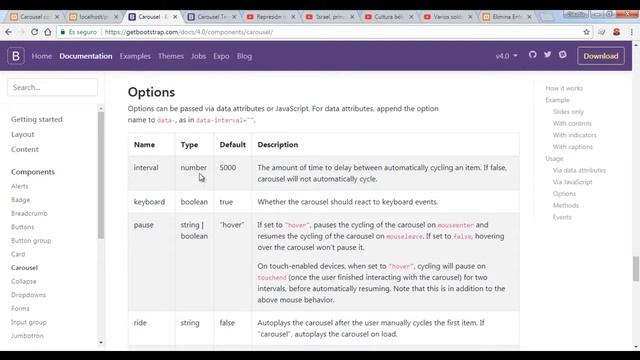Click the browser home icon
Image resolution: width=640 pixels, height=360 pixels.
click(x=48, y=32)
